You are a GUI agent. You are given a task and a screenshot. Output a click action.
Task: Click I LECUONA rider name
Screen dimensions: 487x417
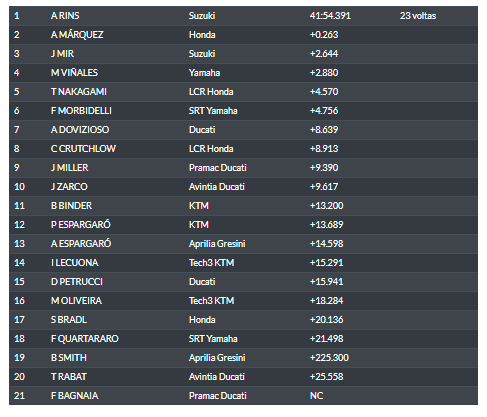pyautogui.click(x=75, y=263)
